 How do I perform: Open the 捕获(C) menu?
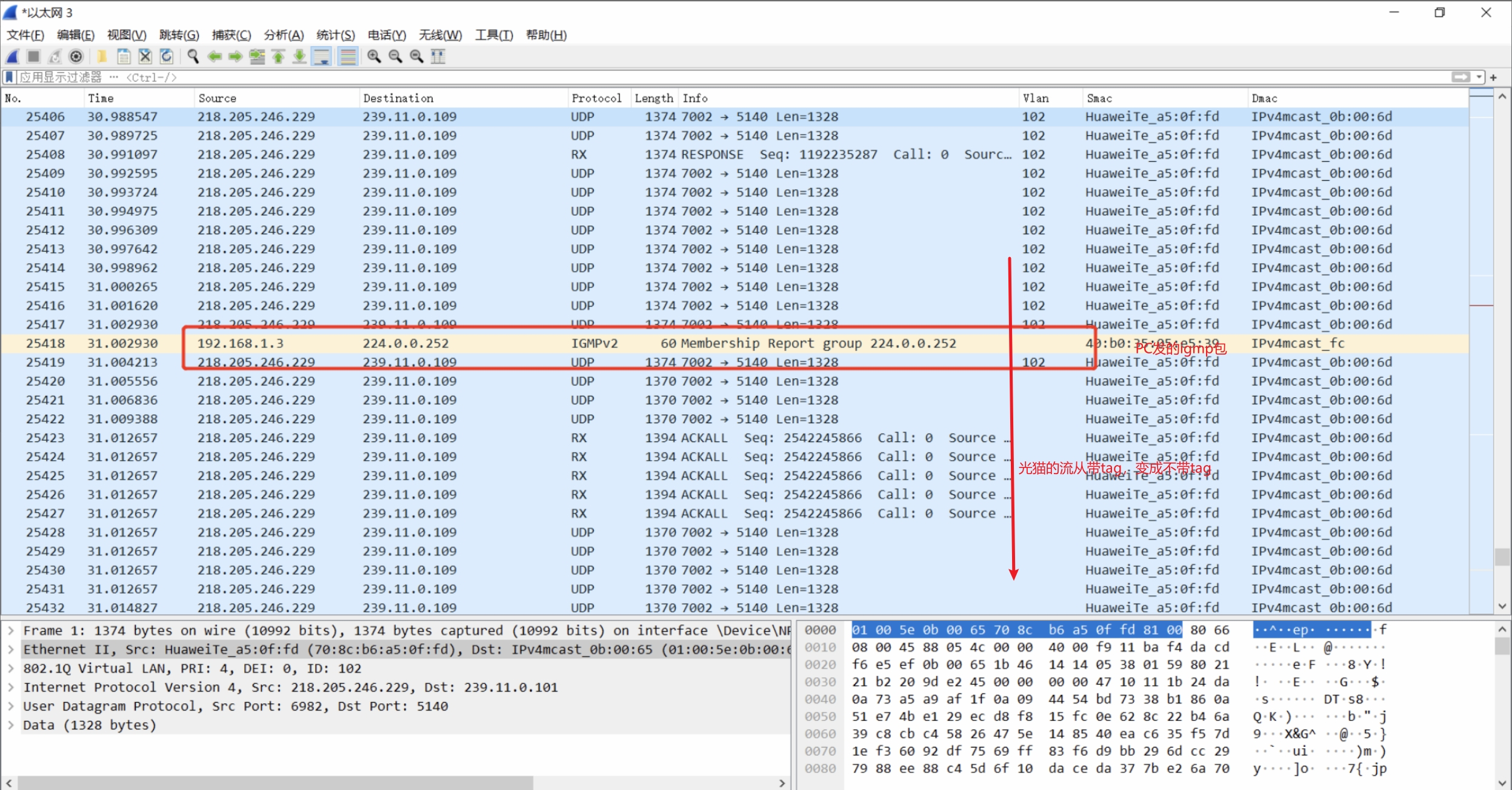pyautogui.click(x=231, y=35)
